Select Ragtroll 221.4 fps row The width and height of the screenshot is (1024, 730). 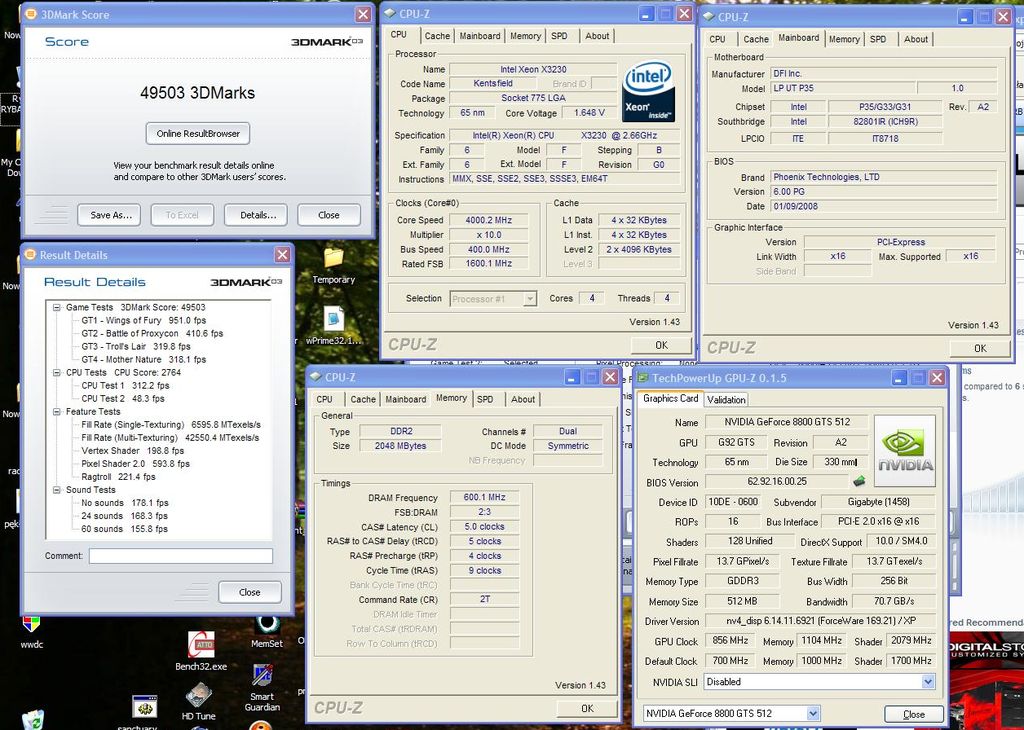coord(118,477)
